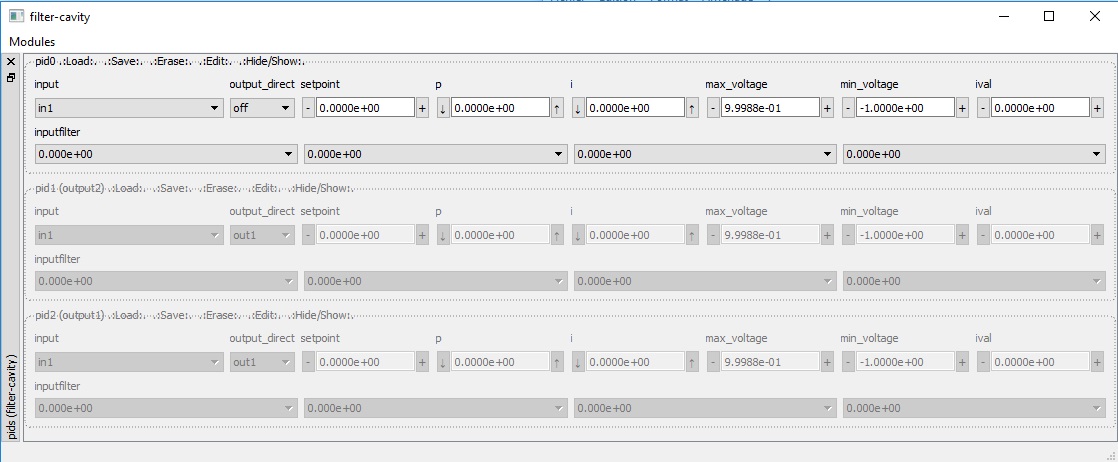Increase pid0 ival with plus button
Viewport: 1118px width, 462px height.
click(1097, 108)
